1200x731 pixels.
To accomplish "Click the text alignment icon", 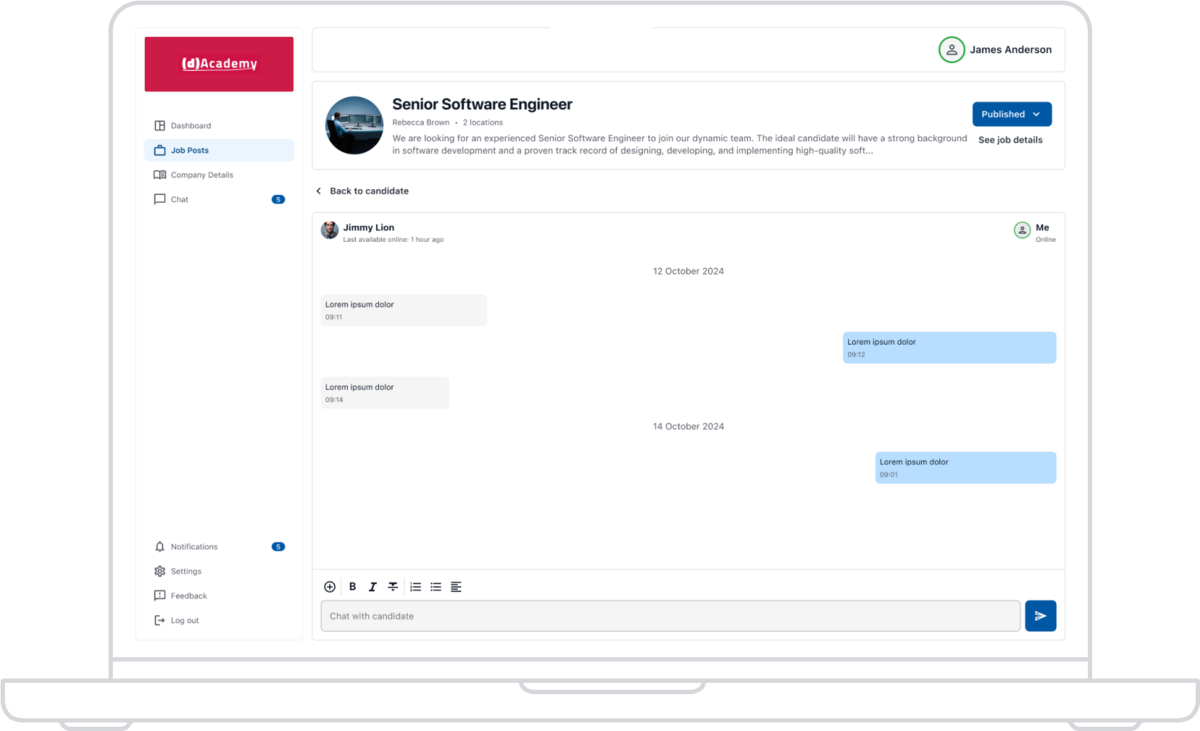I will point(456,587).
